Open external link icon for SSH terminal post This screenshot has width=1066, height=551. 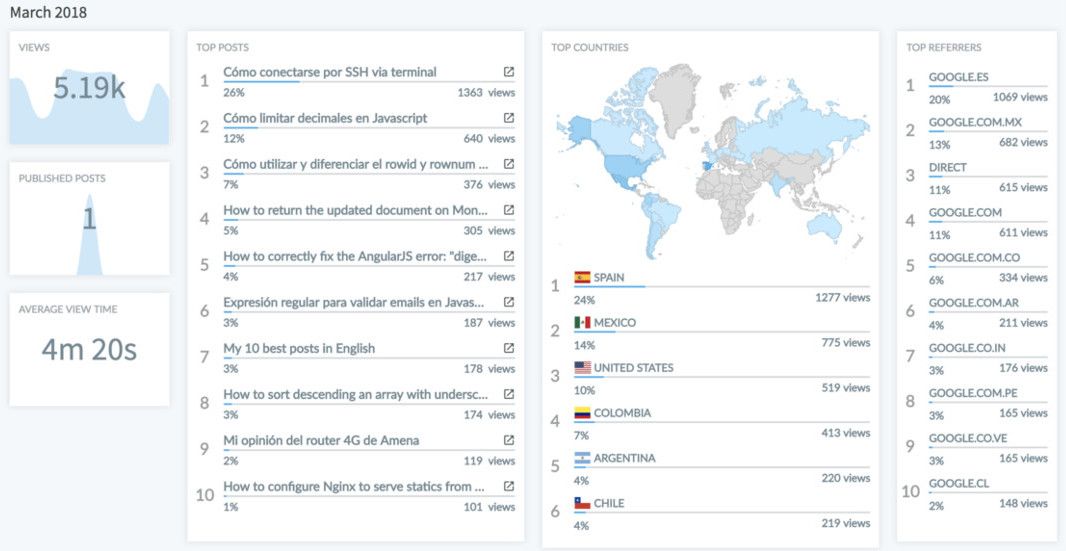[x=509, y=72]
